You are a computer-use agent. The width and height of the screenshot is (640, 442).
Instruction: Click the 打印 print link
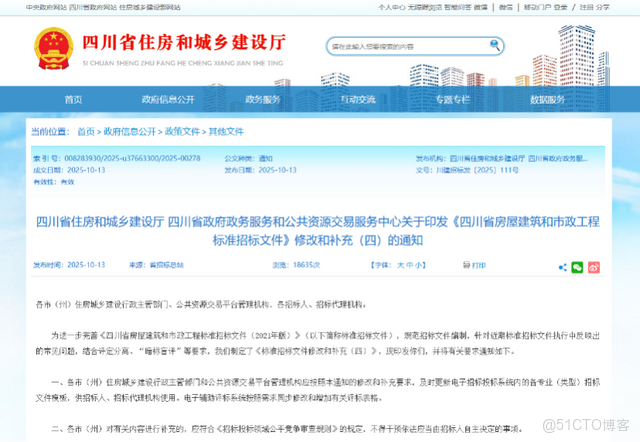coord(479,265)
